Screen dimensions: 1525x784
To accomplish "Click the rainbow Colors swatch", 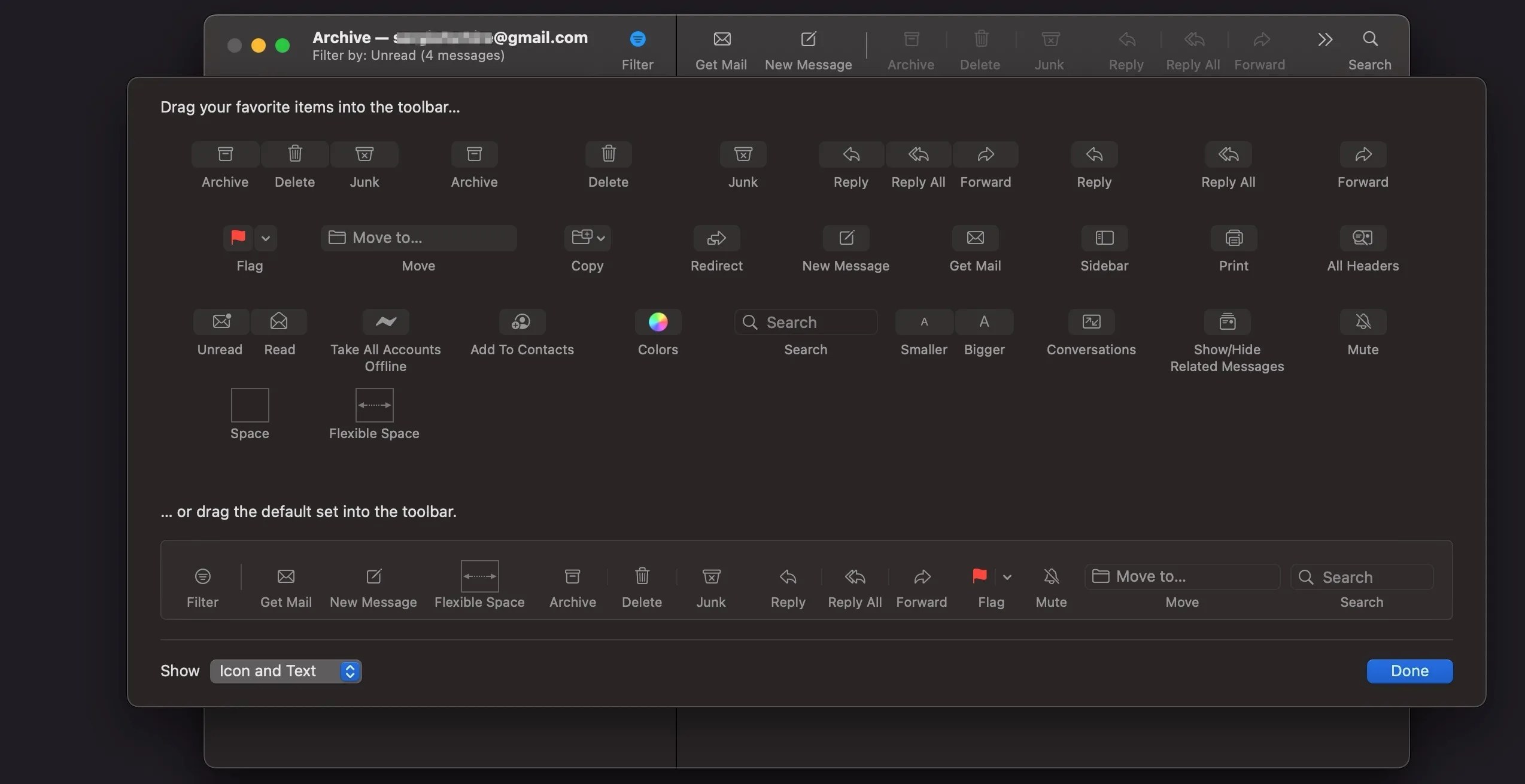I will coord(657,322).
